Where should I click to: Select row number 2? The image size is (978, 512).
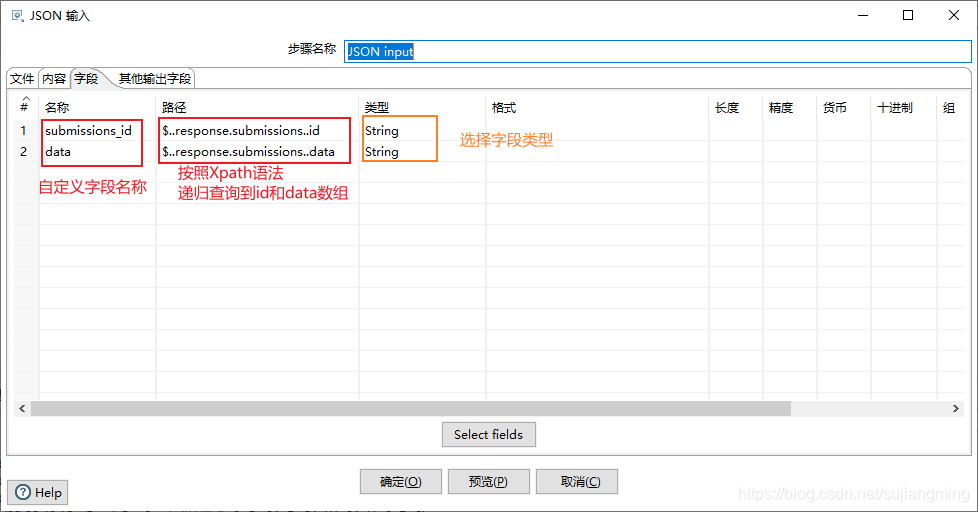[24, 152]
